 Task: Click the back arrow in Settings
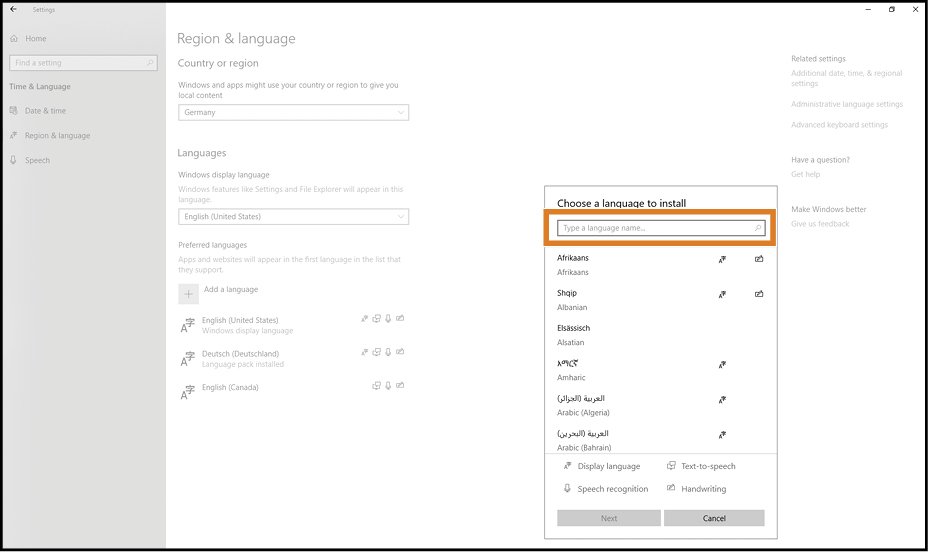14,9
